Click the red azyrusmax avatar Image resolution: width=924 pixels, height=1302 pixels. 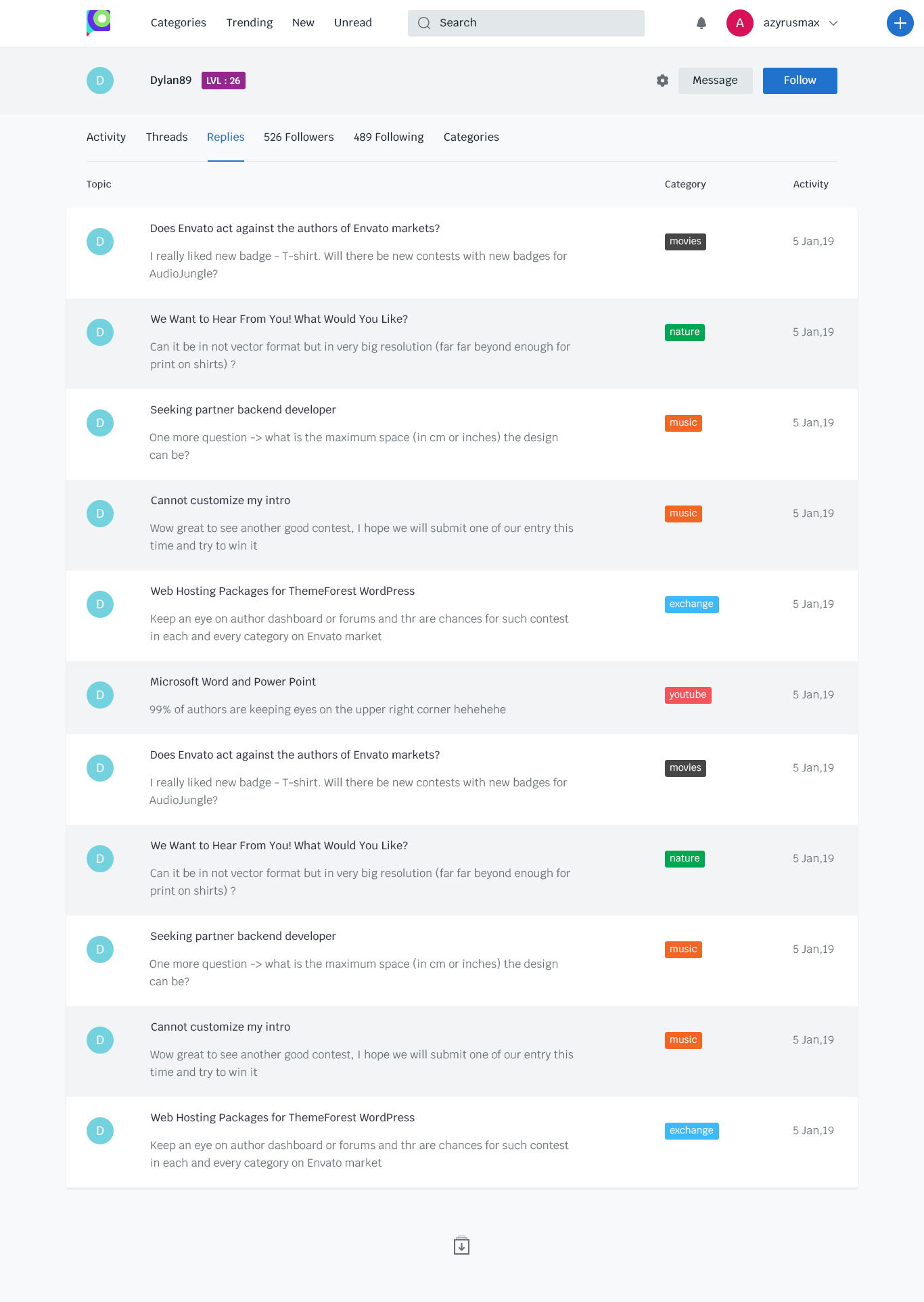739,23
